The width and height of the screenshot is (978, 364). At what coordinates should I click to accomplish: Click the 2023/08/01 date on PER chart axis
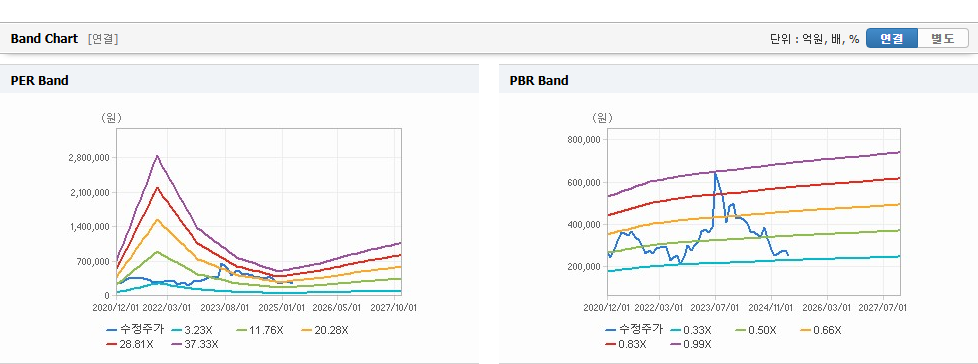pyautogui.click(x=224, y=307)
